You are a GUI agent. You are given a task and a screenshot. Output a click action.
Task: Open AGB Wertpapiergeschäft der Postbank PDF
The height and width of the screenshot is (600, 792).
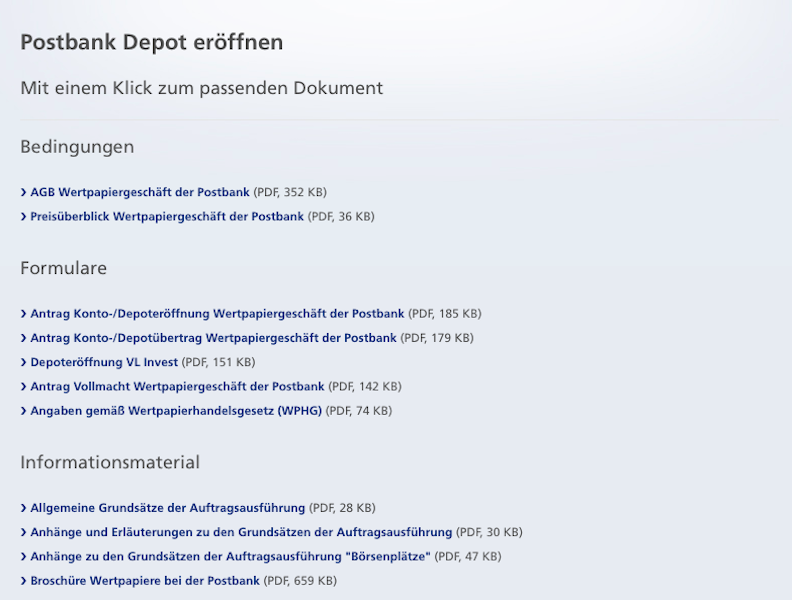[140, 192]
